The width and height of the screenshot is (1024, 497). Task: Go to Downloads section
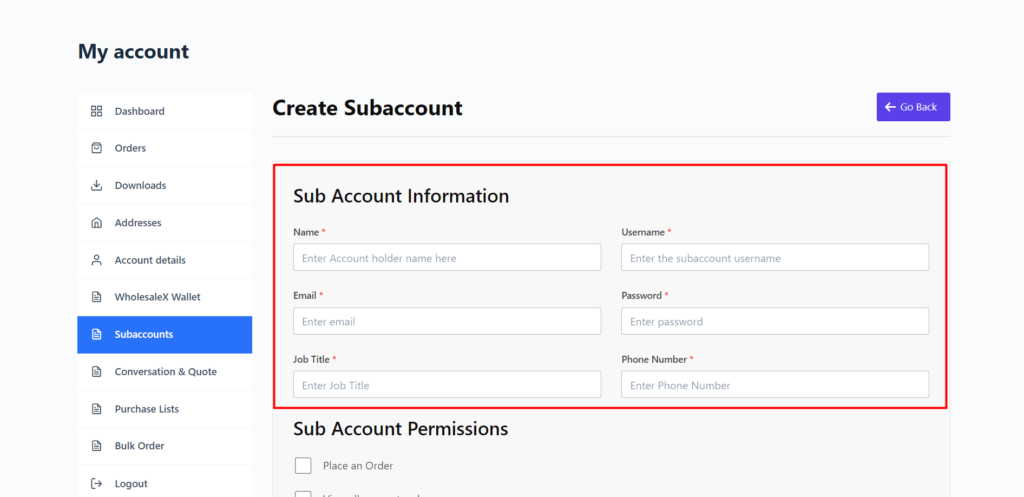165,185
